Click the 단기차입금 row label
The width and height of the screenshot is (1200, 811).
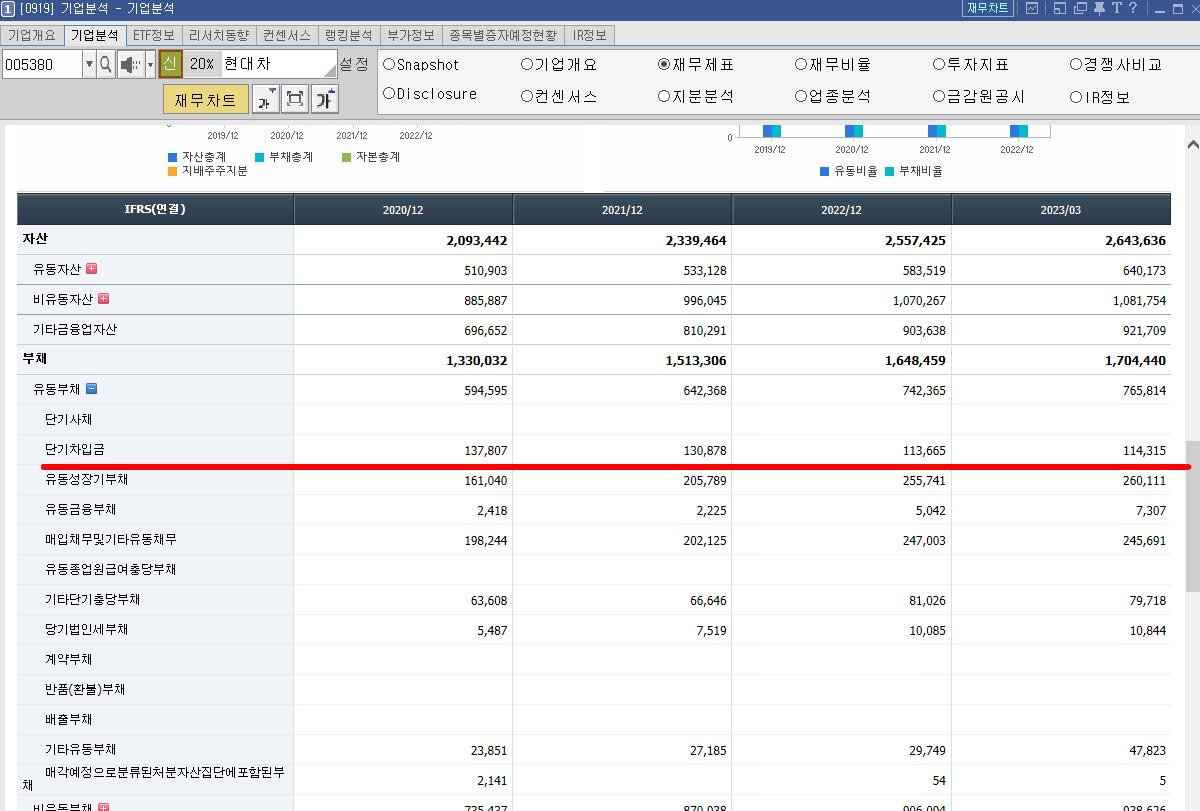tap(75, 450)
